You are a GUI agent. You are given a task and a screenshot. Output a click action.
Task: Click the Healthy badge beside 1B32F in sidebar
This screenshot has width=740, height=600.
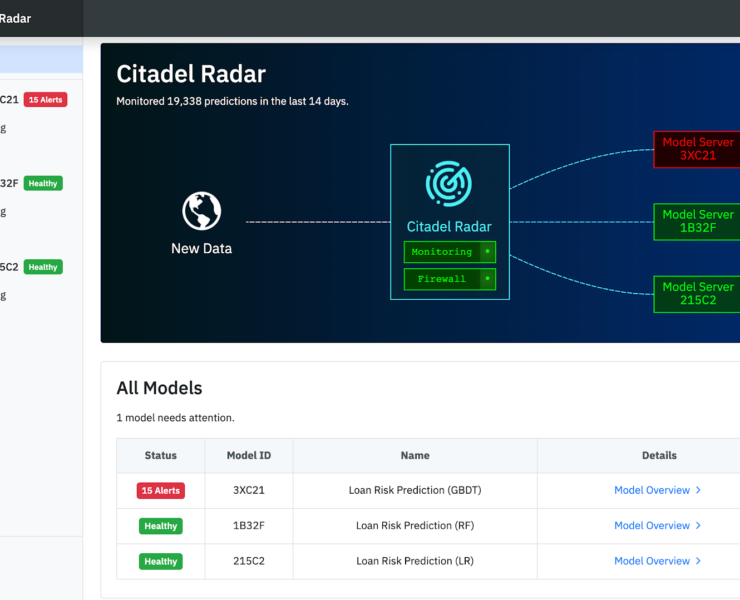[43, 183]
